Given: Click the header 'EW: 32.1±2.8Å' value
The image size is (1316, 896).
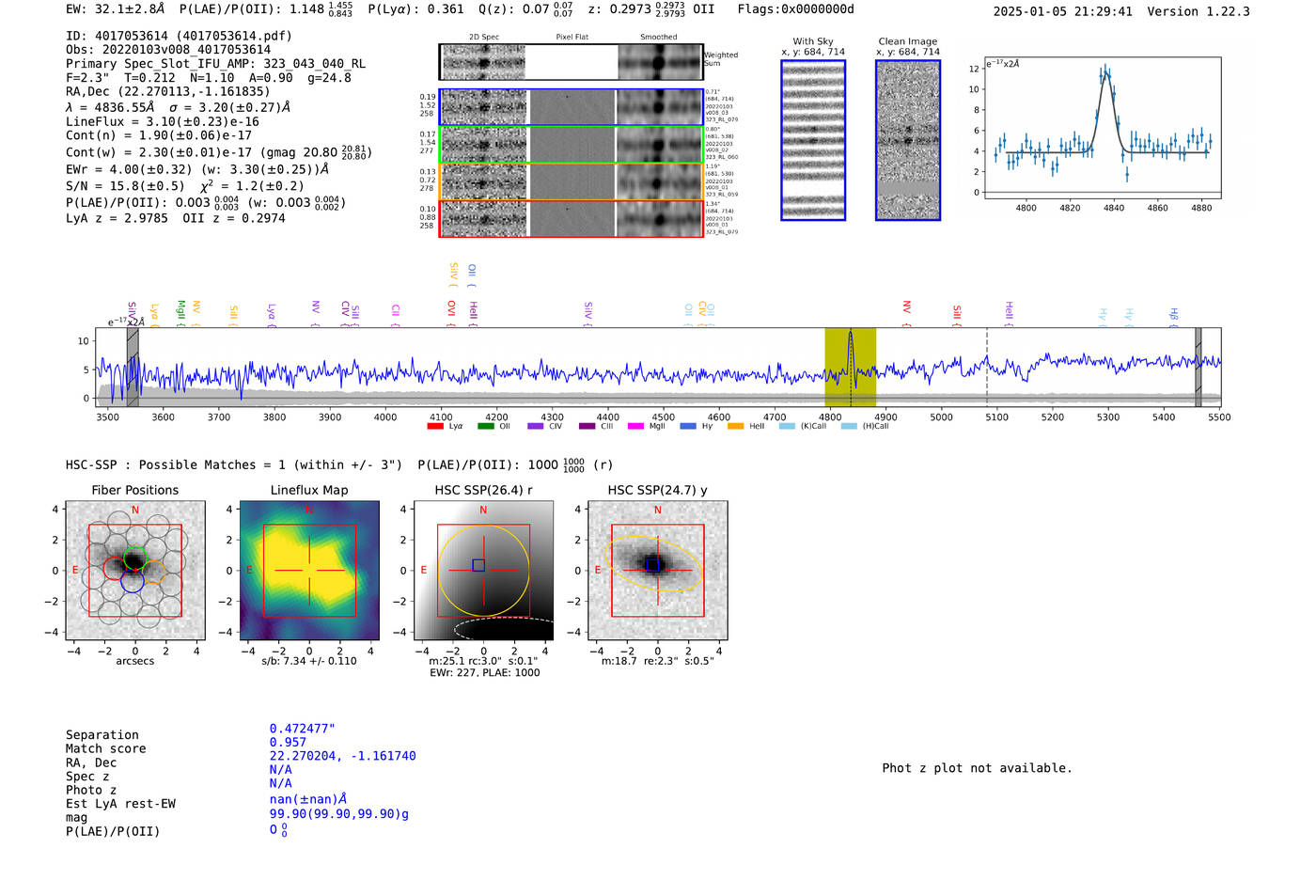Looking at the screenshot, I should tap(115, 9).
